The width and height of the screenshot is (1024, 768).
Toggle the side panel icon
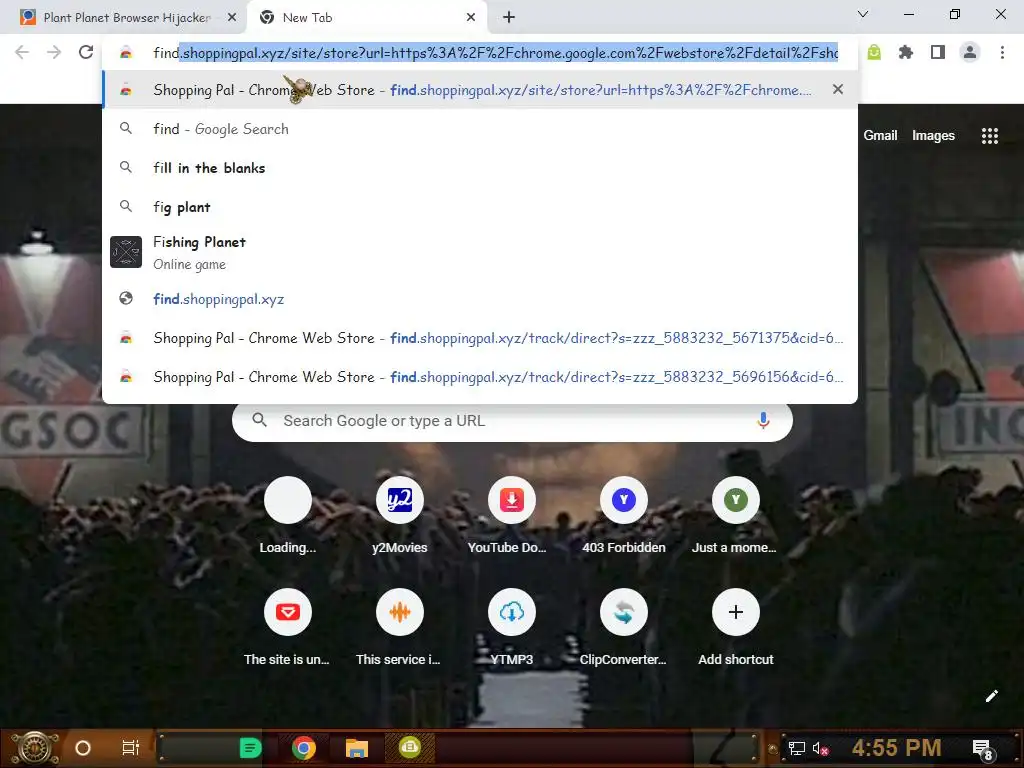coord(938,52)
